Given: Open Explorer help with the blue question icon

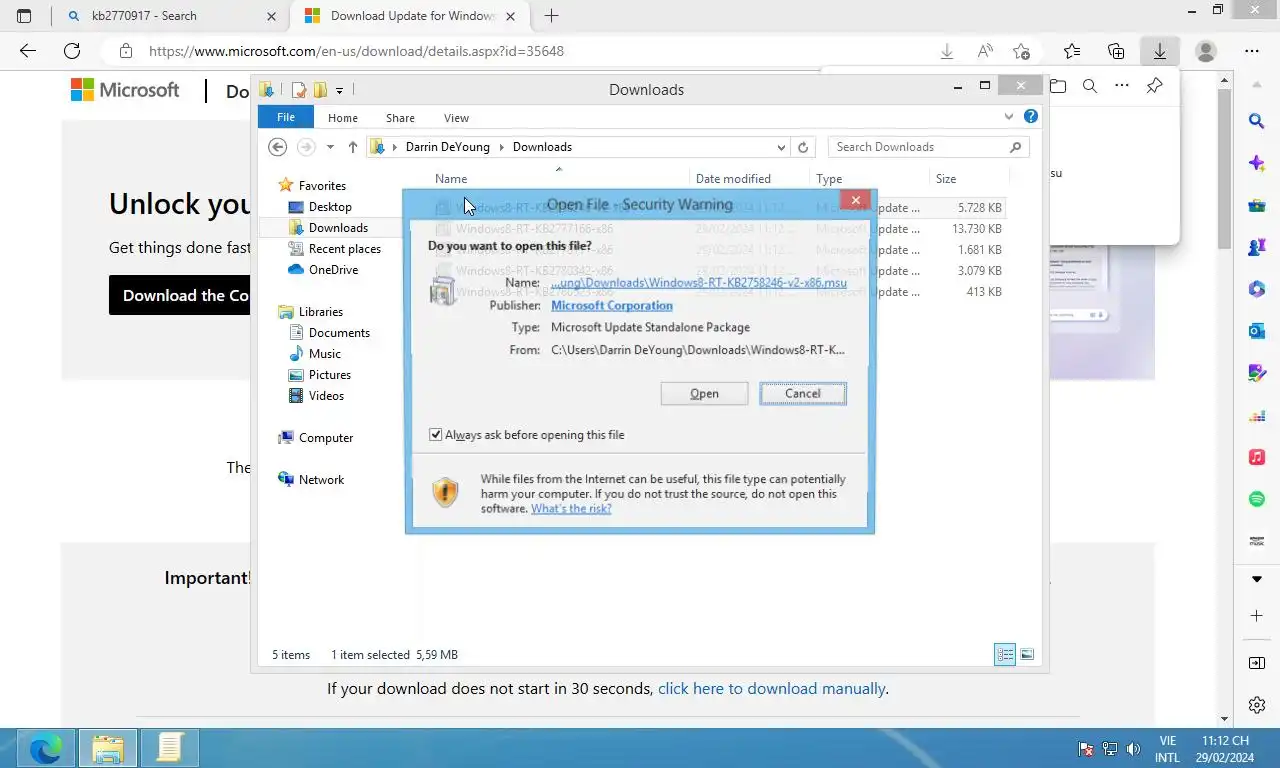Looking at the screenshot, I should click(x=1031, y=117).
